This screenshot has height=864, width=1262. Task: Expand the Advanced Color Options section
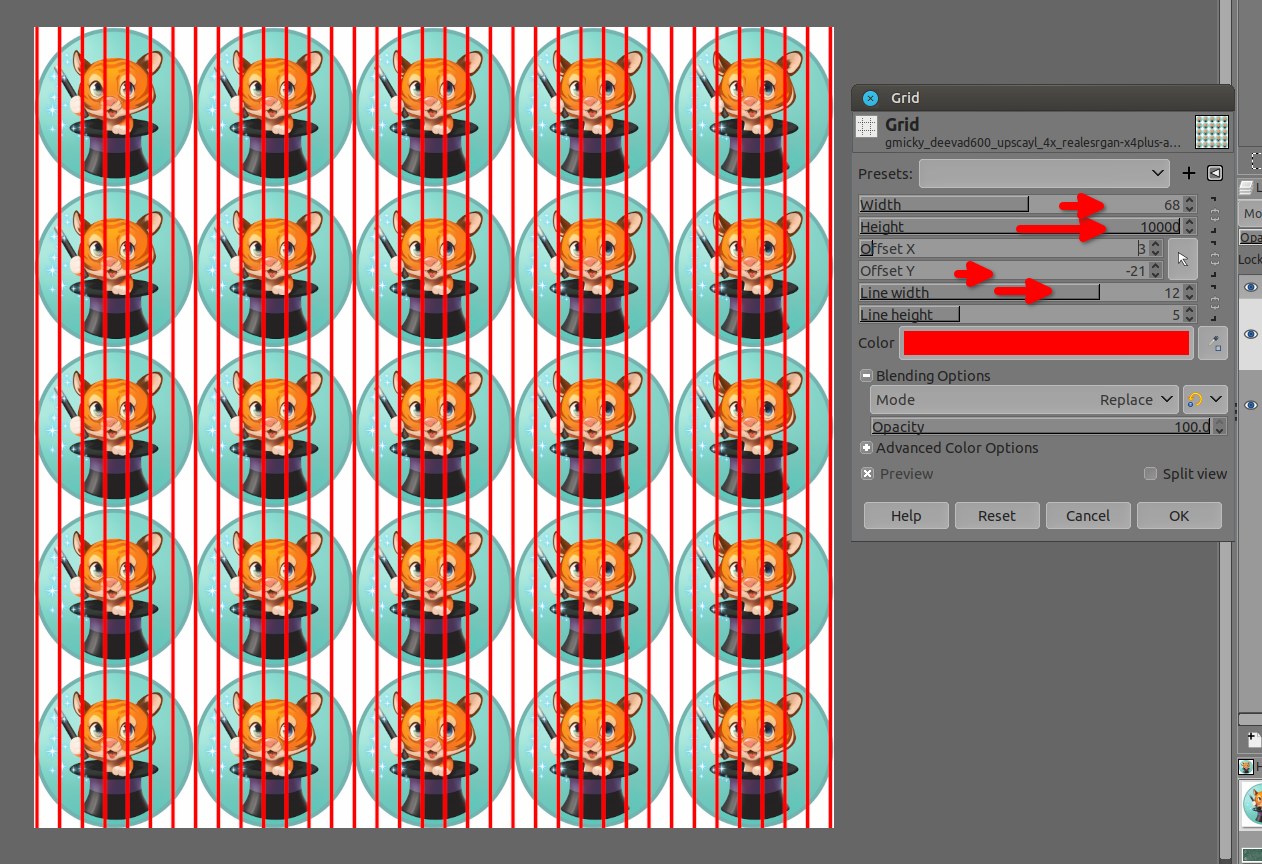867,448
